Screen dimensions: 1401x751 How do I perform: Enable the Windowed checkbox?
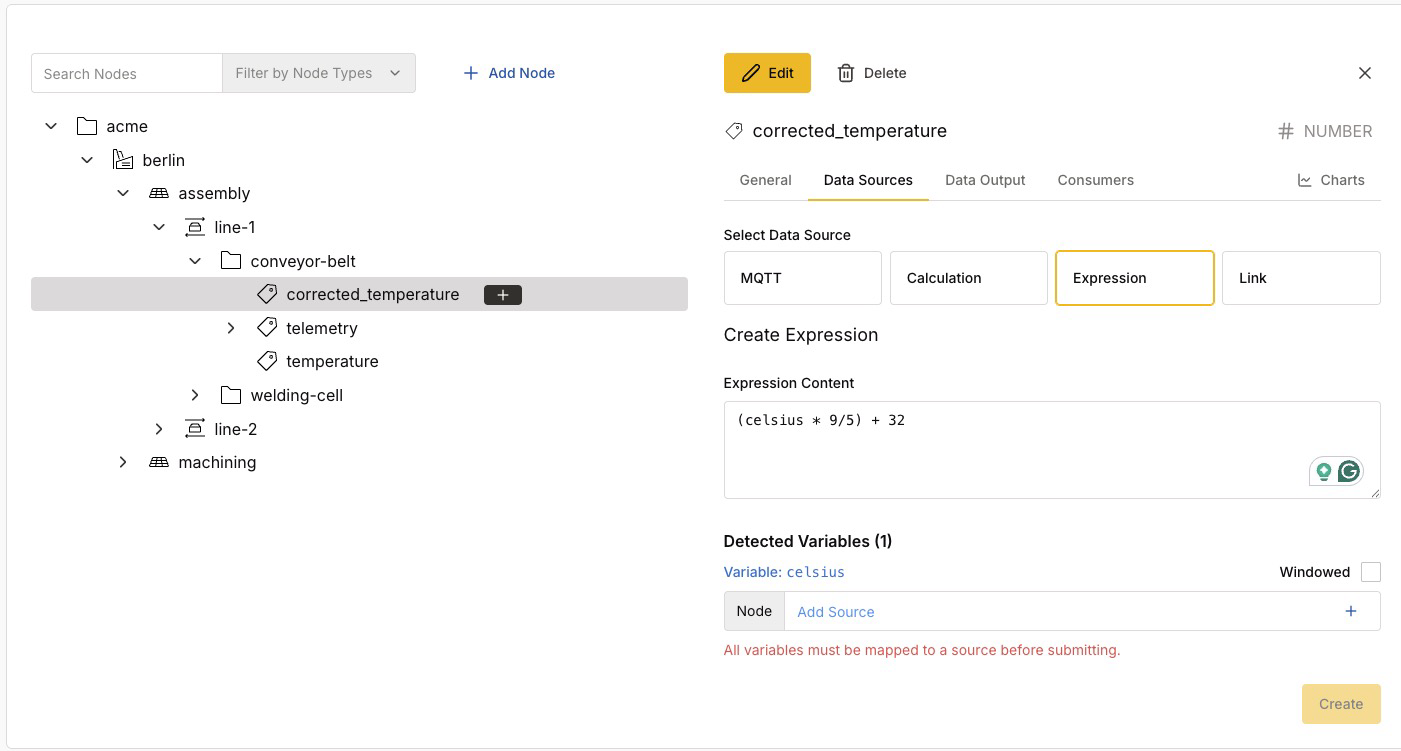(x=1370, y=572)
